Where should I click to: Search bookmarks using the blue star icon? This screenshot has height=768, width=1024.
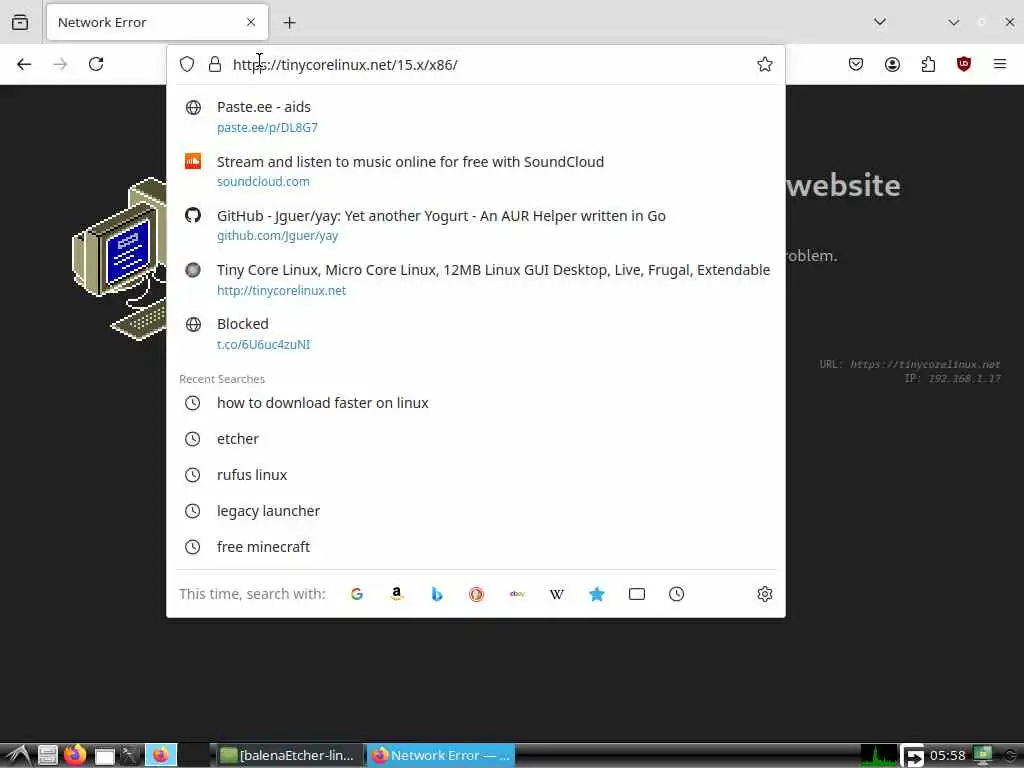(x=597, y=594)
